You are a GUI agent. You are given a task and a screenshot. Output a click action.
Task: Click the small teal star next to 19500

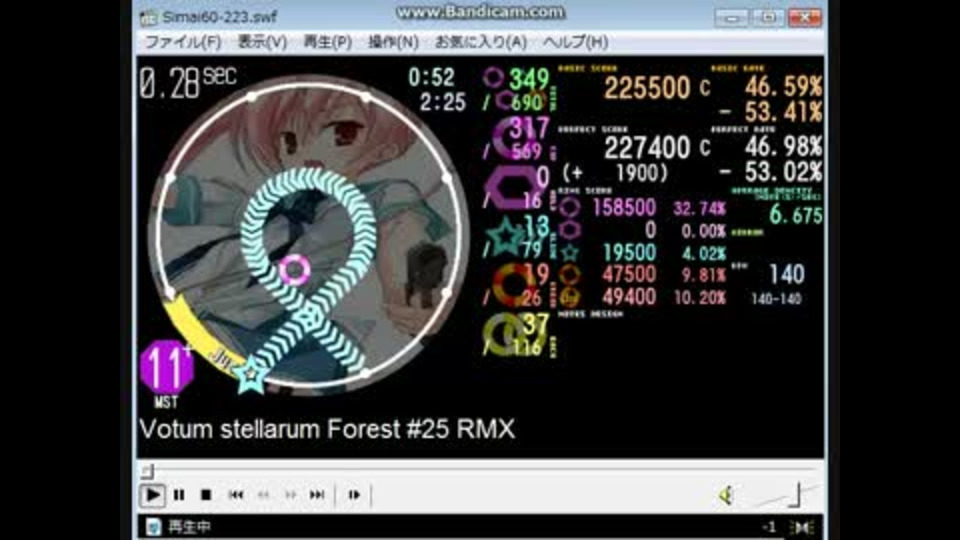(x=569, y=252)
